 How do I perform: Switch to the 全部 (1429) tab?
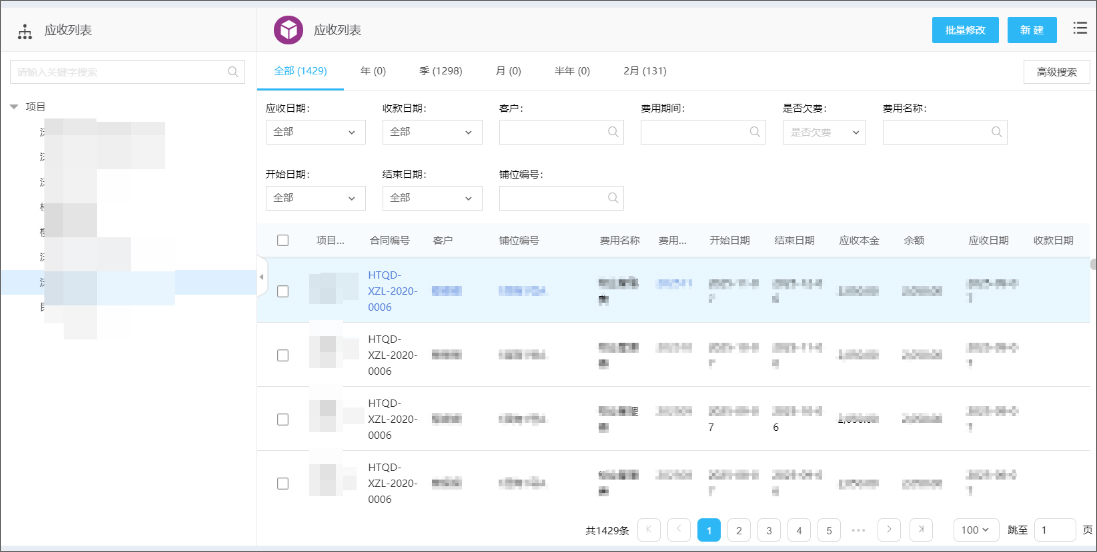pyautogui.click(x=301, y=71)
